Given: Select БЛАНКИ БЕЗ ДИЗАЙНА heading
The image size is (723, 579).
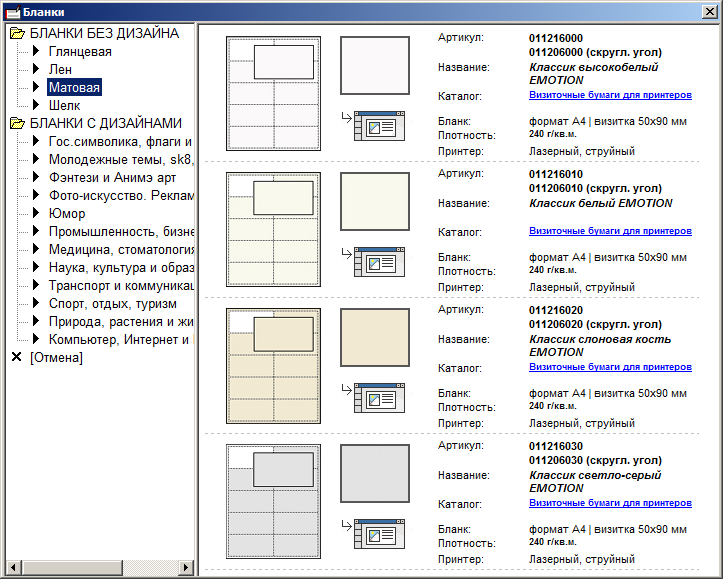Looking at the screenshot, I should pyautogui.click(x=105, y=33).
